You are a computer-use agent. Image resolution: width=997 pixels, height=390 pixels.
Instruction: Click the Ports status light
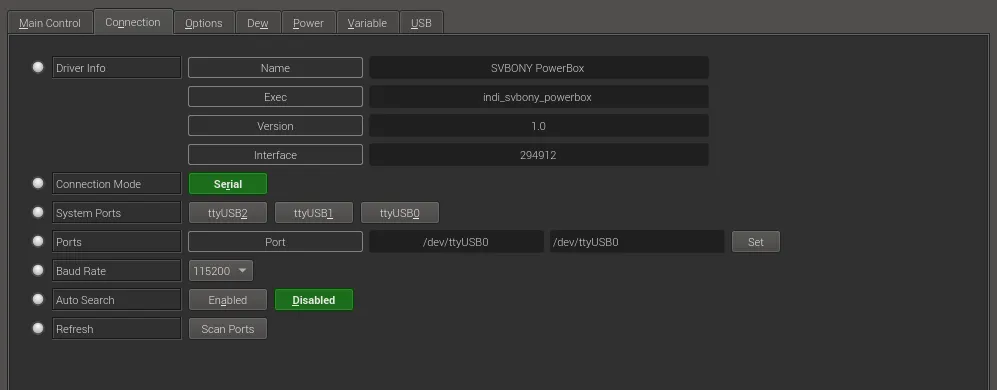[38, 241]
